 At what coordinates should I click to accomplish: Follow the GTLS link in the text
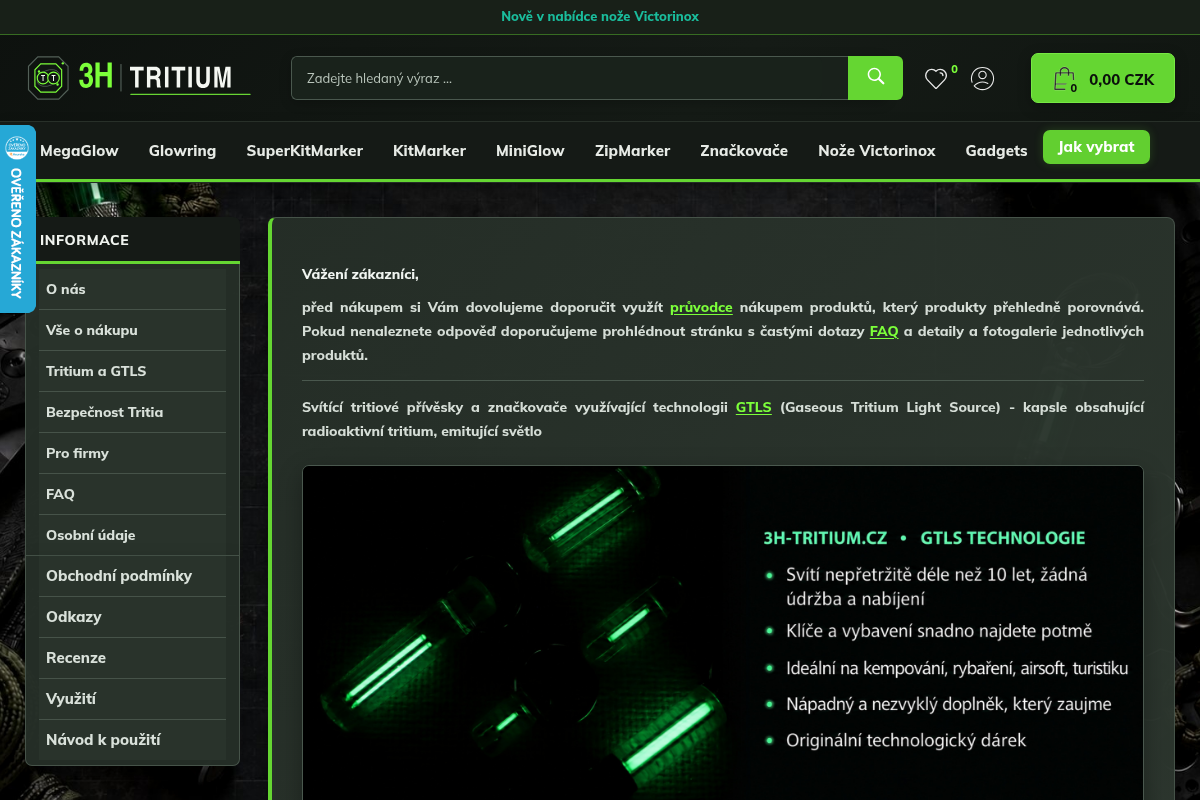coord(754,407)
